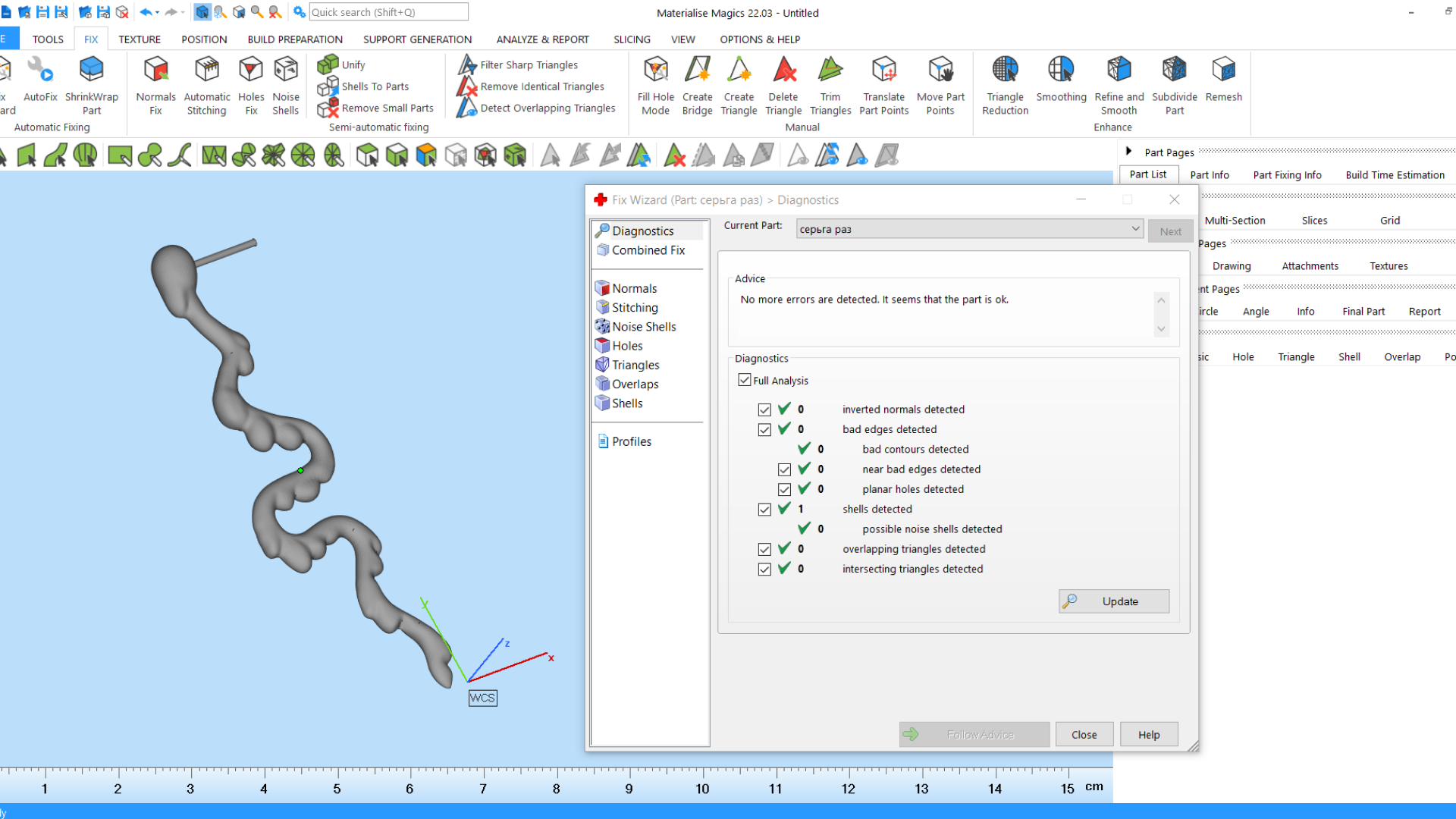
Task: Open the undo history dropdown arrow
Action: [157, 12]
